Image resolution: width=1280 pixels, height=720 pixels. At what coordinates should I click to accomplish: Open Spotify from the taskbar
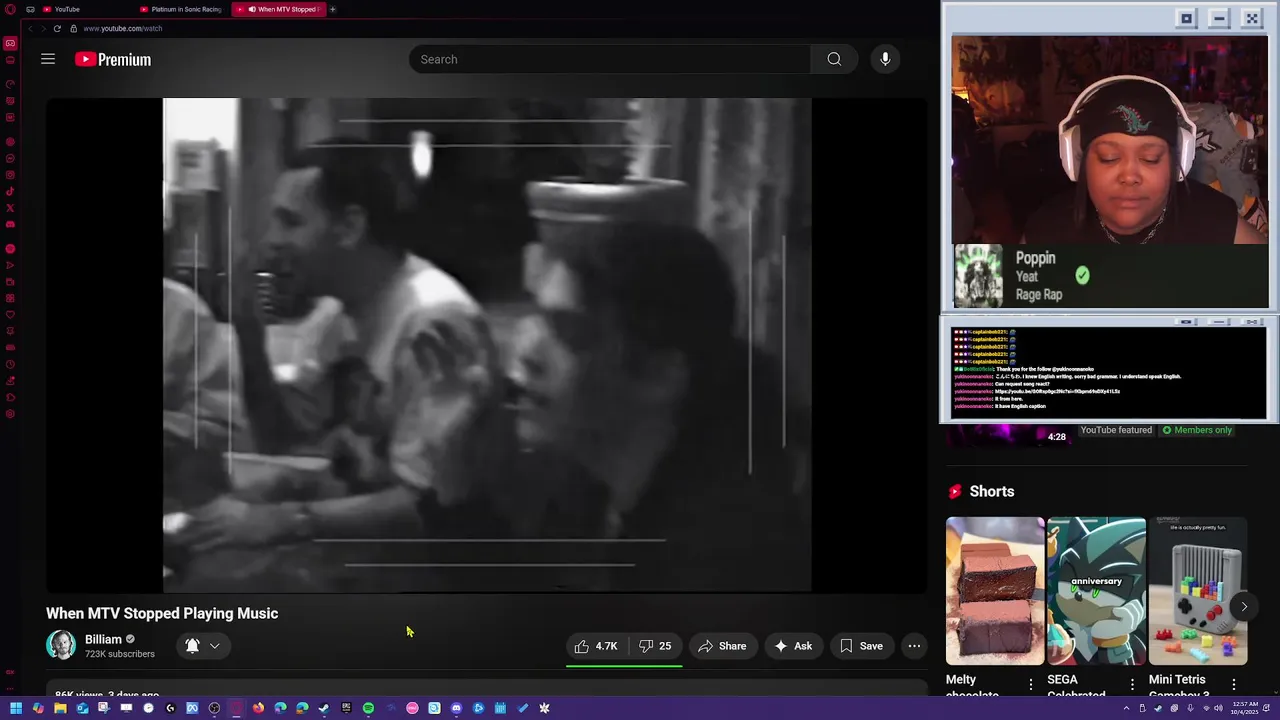pos(368,708)
